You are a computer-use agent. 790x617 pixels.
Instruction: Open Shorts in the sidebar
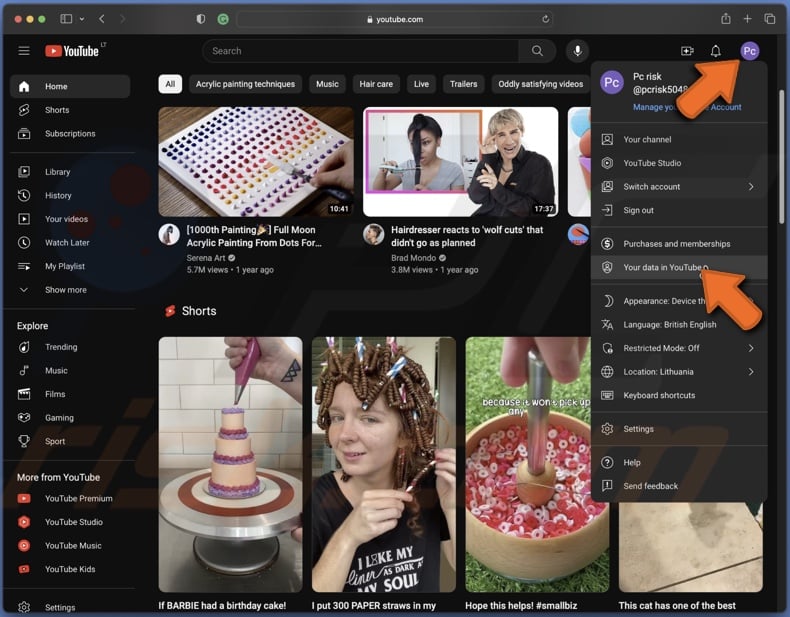70,110
